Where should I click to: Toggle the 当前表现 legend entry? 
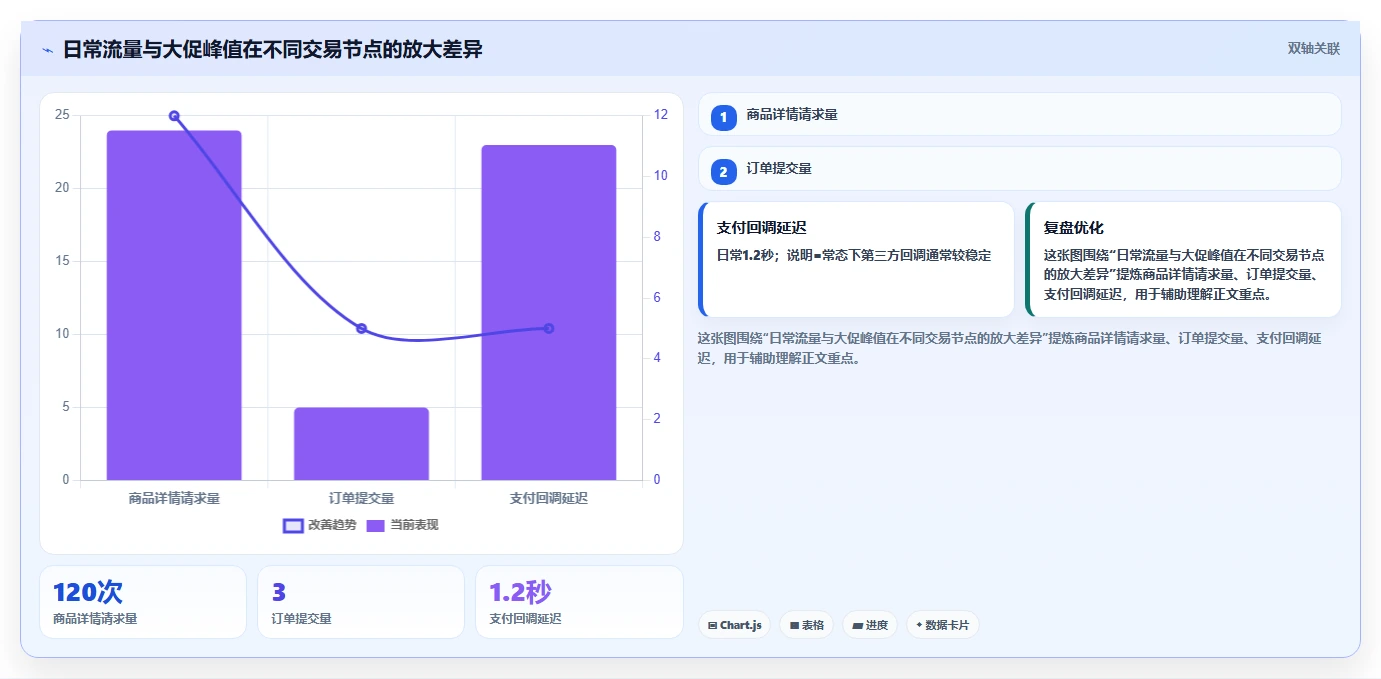click(x=402, y=525)
